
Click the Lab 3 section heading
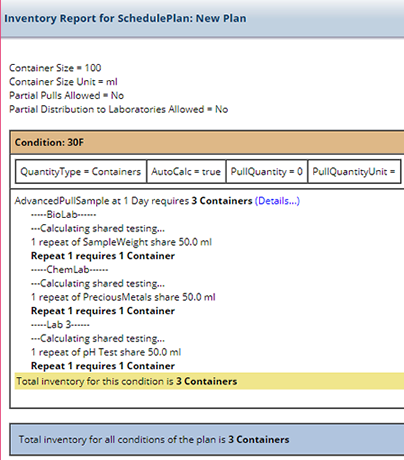(60, 324)
